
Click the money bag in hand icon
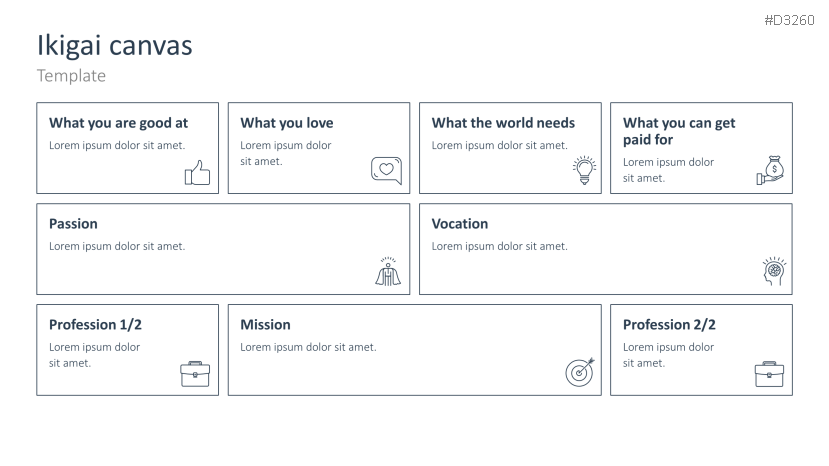coord(771,171)
